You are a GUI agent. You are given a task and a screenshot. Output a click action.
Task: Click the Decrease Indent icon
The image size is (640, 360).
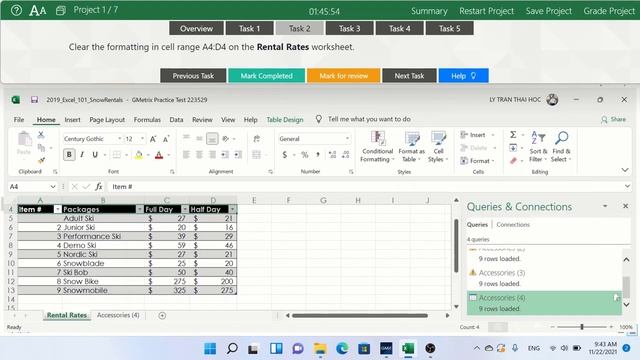pos(225,155)
